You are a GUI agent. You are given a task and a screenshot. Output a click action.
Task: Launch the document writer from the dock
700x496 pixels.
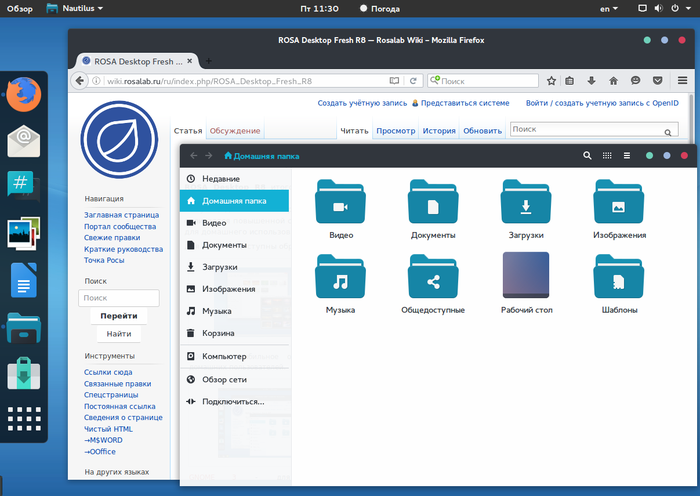[x=24, y=280]
